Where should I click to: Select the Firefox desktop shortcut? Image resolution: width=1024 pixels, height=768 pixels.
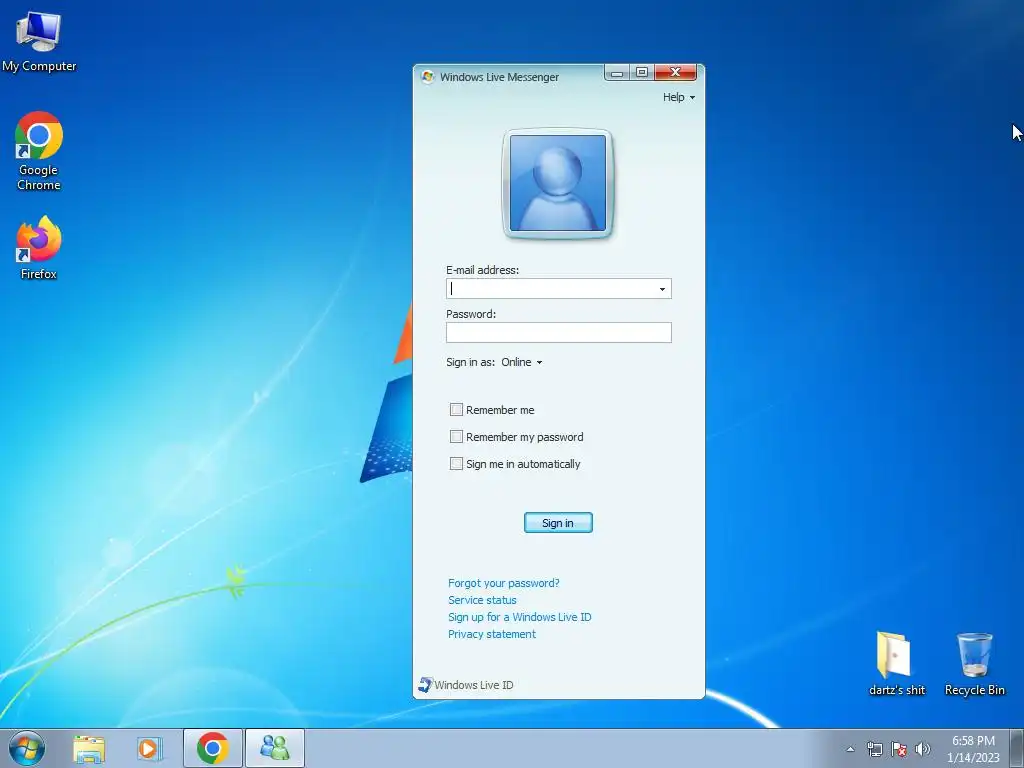39,248
